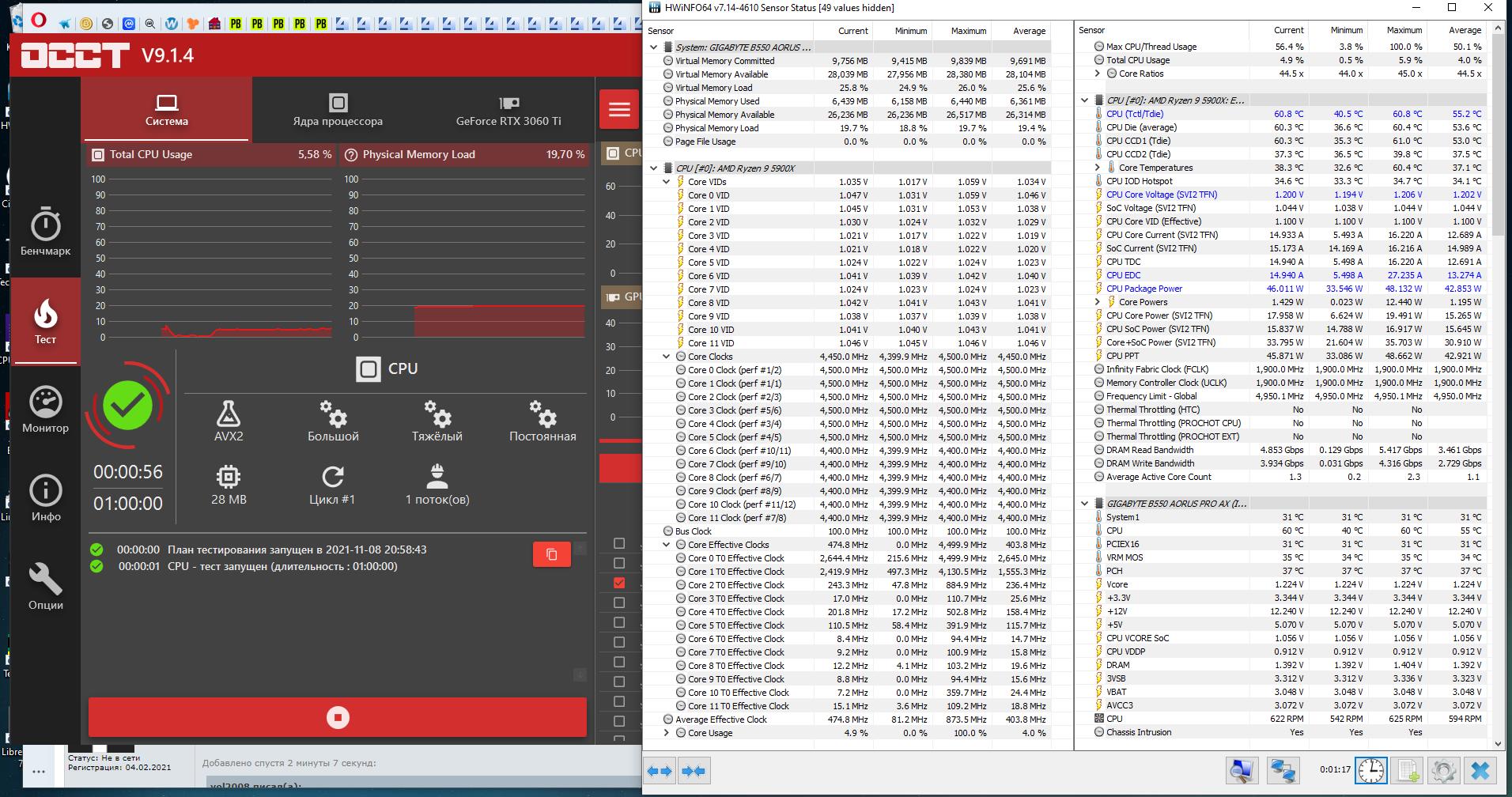Switch to the GeForce RTX 3060 Ti tab
This screenshot has height=797, width=1512.
(x=508, y=109)
